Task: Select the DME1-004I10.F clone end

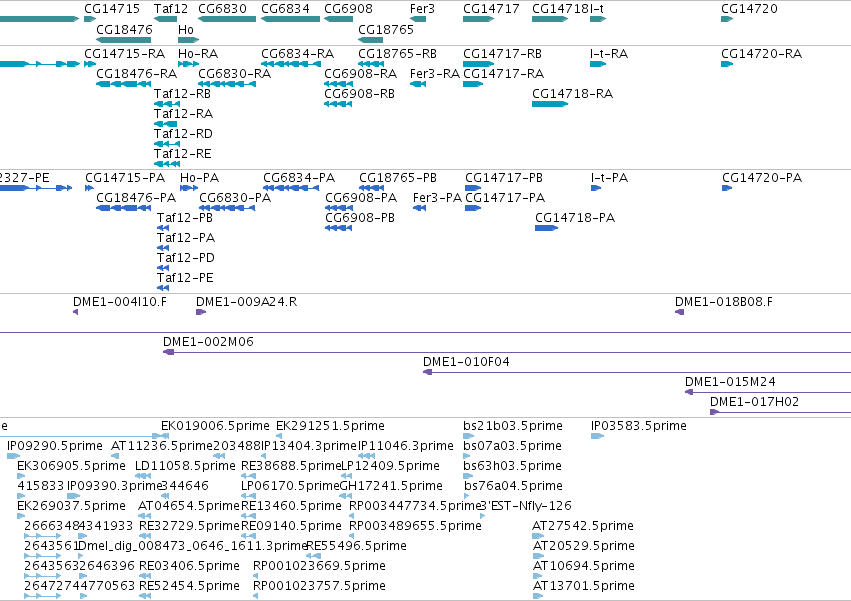Action: point(75,312)
